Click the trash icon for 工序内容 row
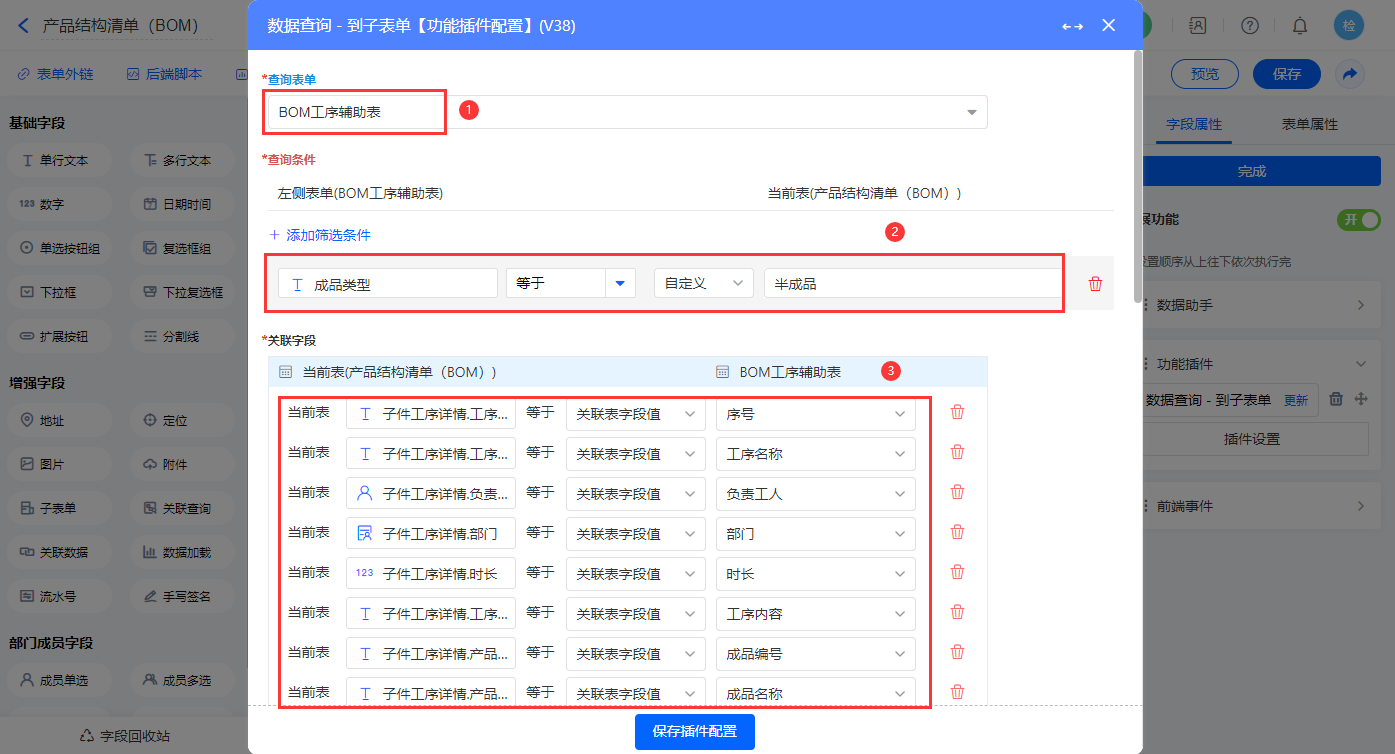 [957, 612]
